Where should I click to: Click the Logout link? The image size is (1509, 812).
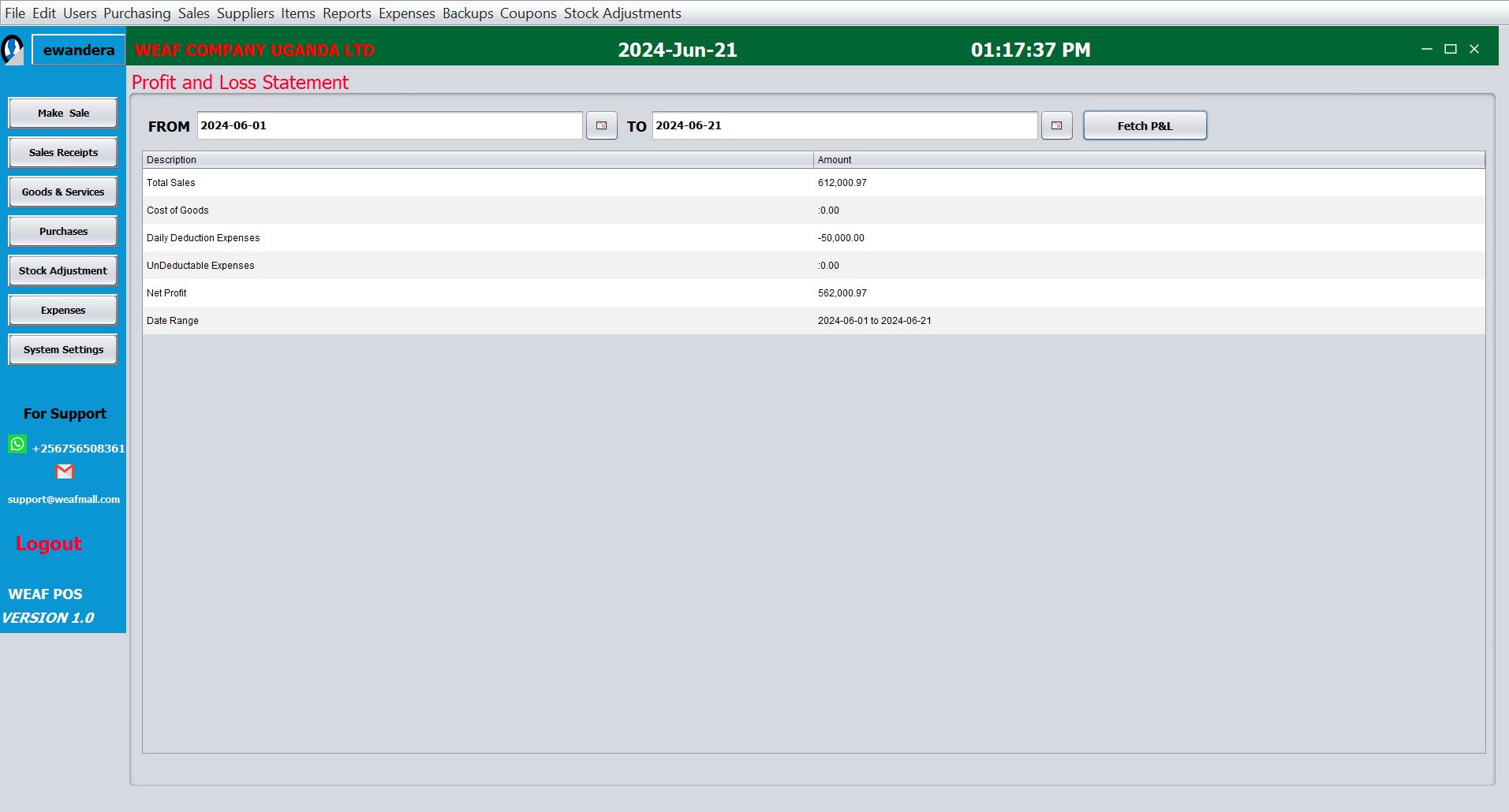(49, 543)
